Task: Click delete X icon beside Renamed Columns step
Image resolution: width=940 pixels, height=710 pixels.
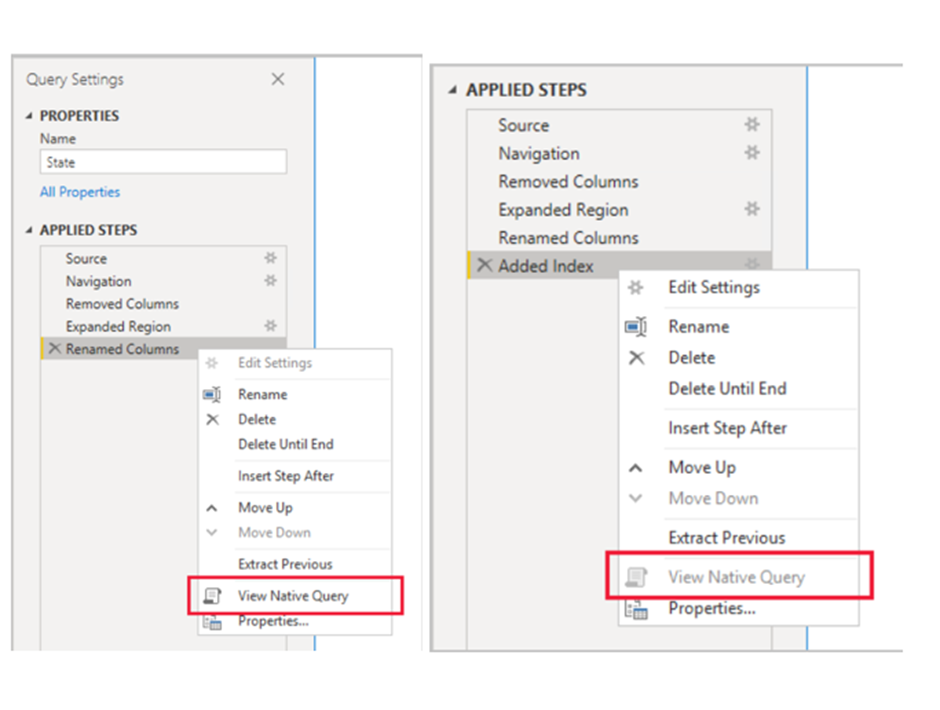Action: click(x=54, y=349)
